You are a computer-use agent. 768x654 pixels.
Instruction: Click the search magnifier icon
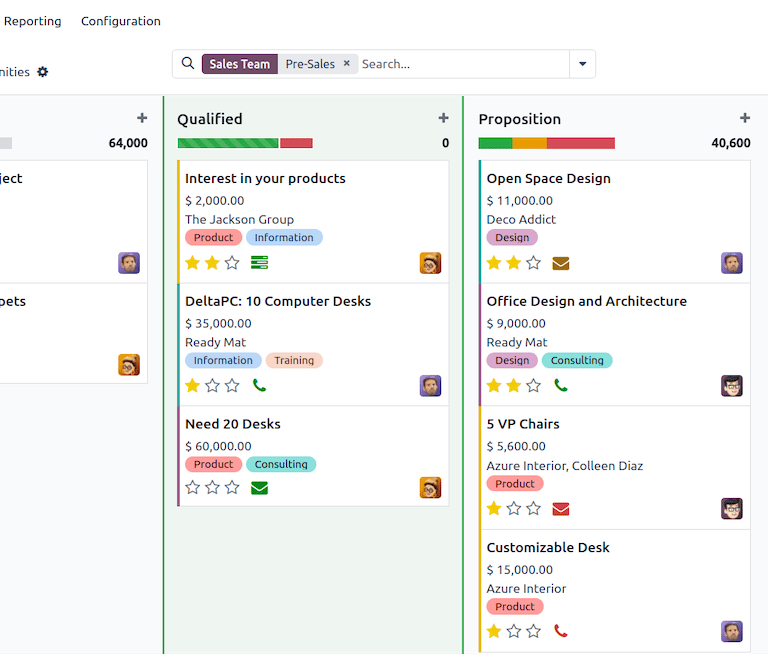[x=188, y=64]
